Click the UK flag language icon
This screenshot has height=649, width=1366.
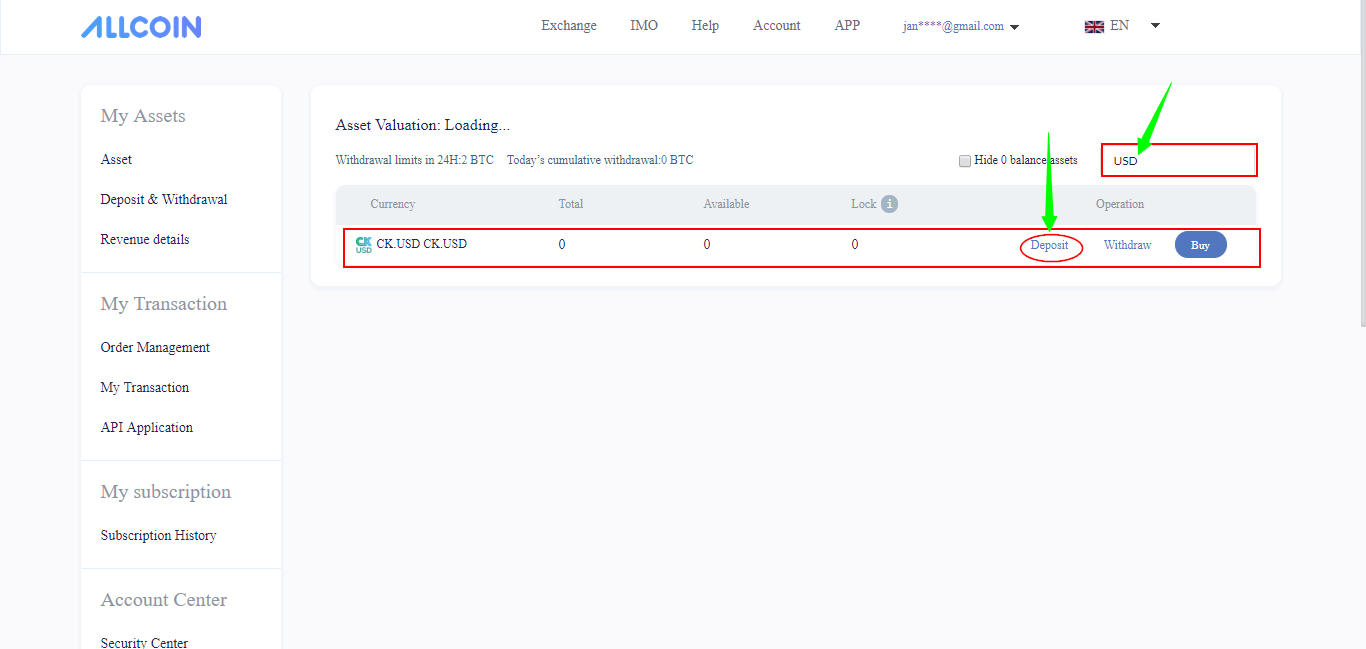tap(1094, 26)
